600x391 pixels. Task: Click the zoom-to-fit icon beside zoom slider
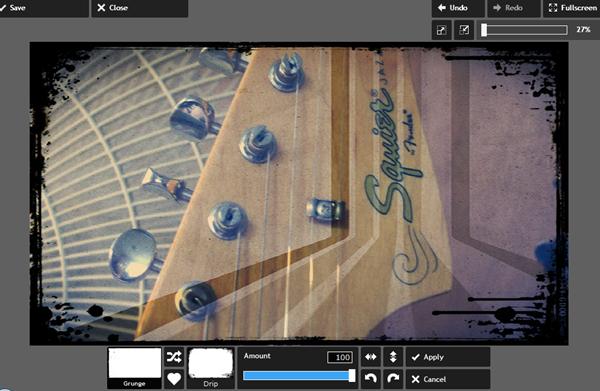coord(441,30)
